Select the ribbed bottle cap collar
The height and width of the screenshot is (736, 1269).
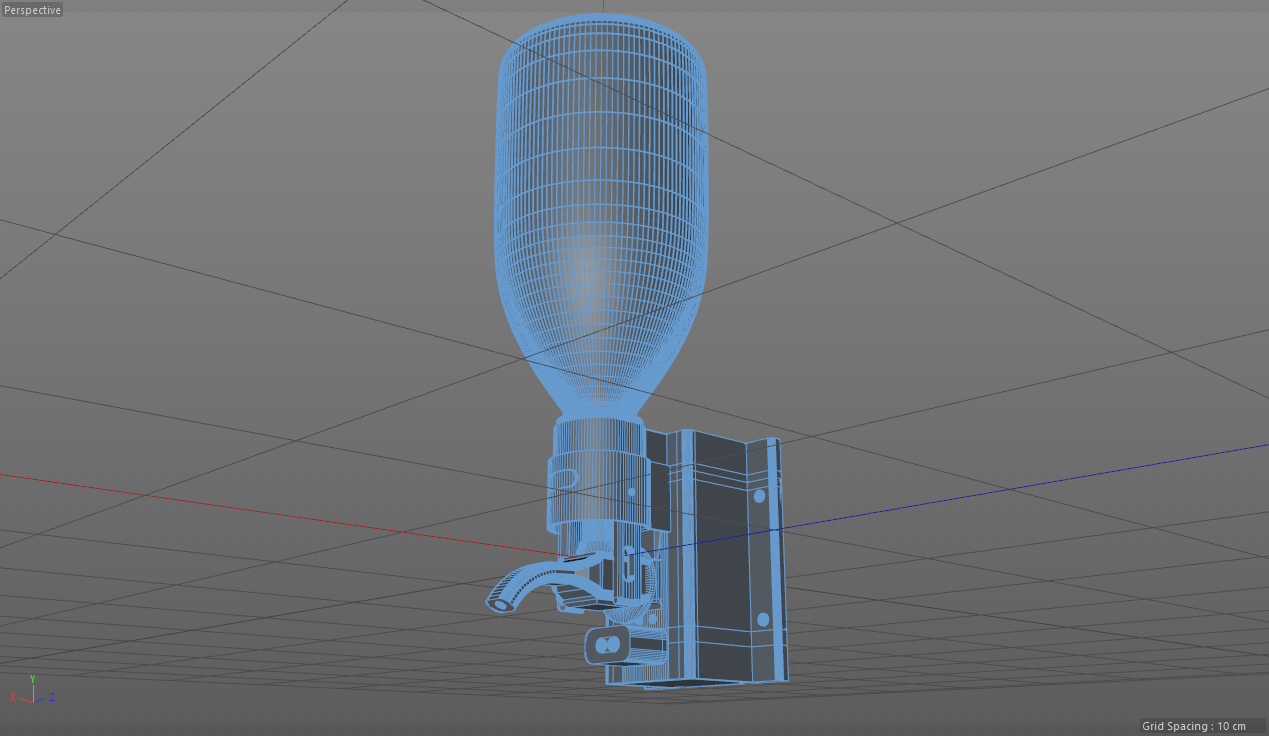[x=600, y=475]
